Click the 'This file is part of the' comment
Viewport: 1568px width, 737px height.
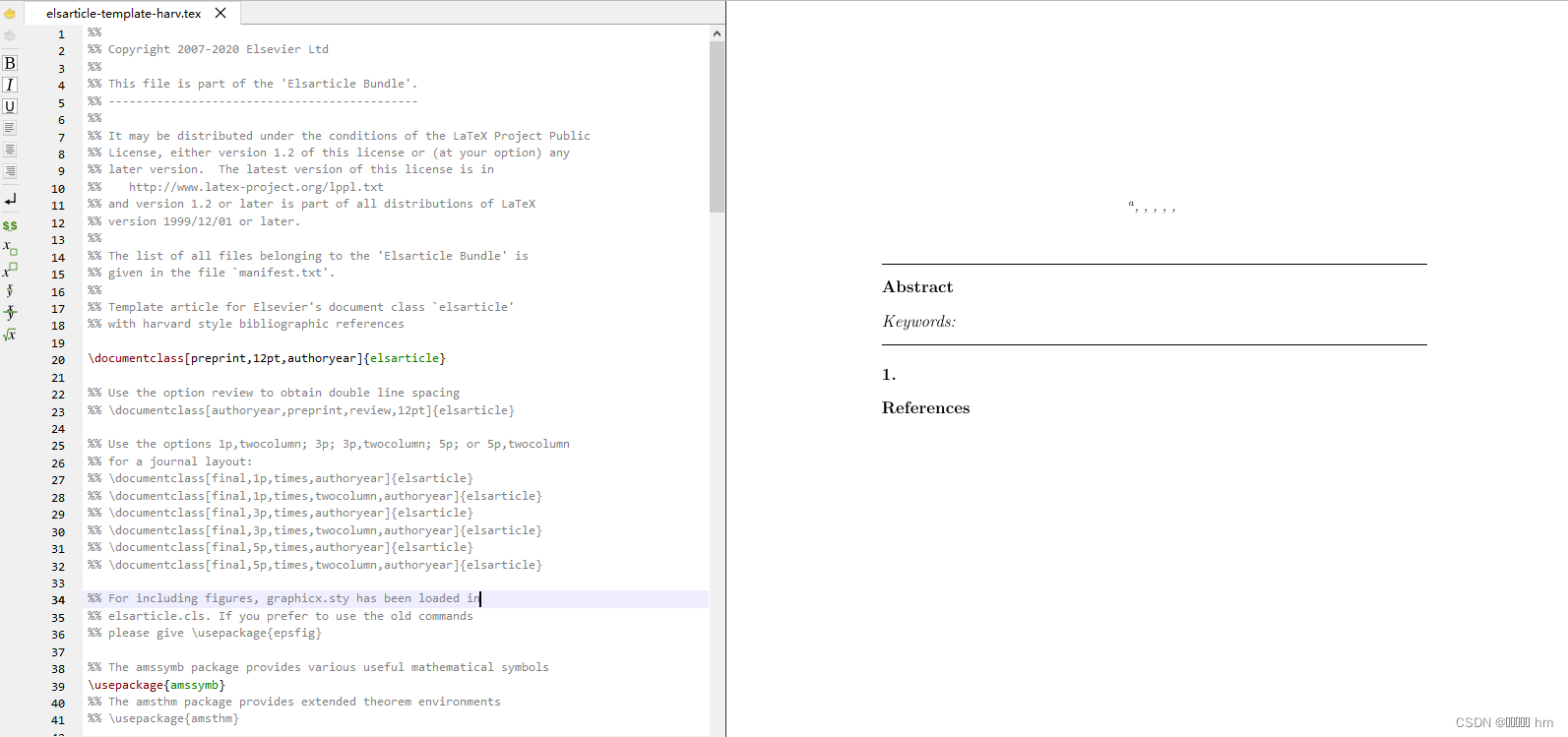tap(253, 84)
